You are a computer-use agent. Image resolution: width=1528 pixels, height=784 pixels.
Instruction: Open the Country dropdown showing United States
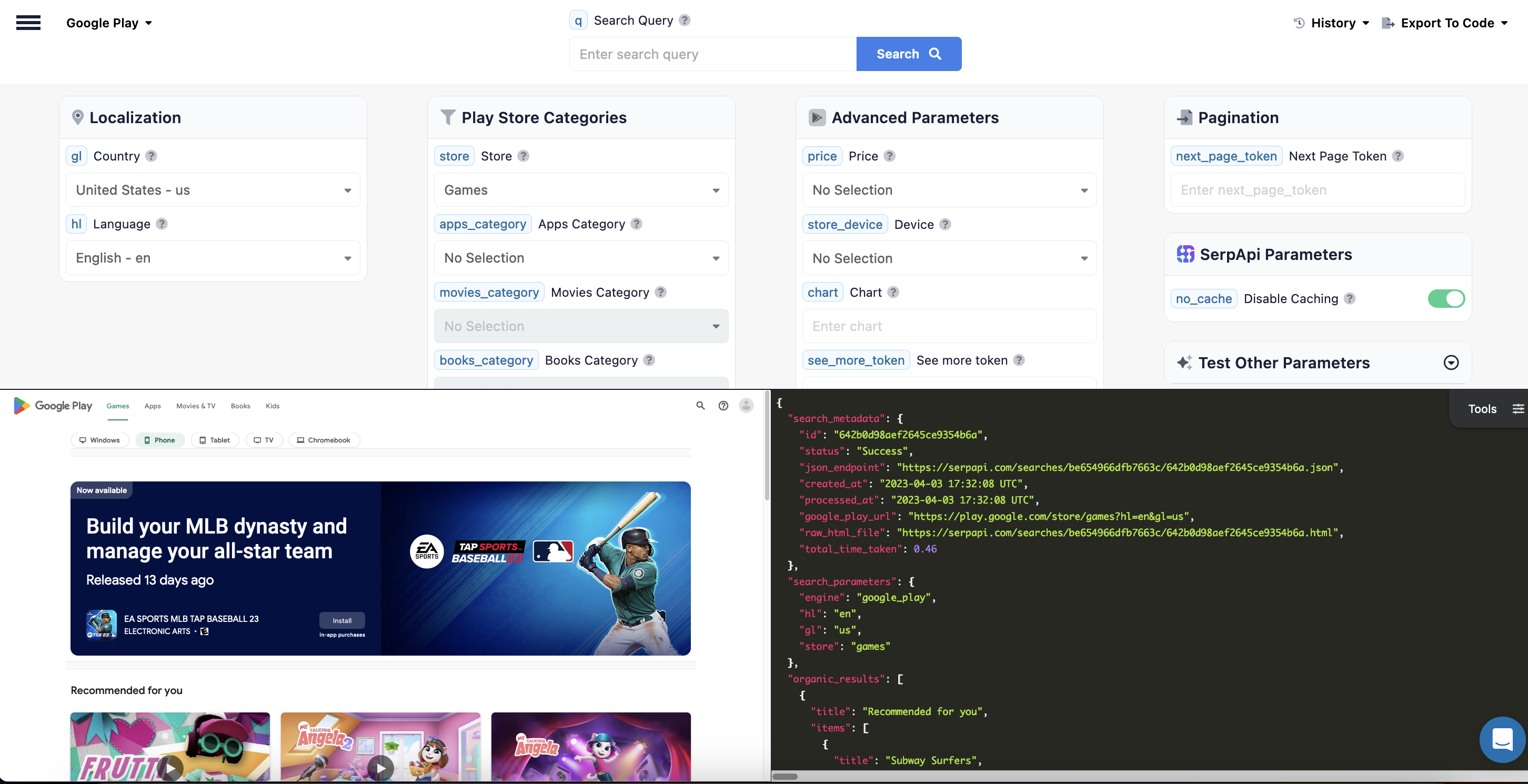(x=213, y=190)
